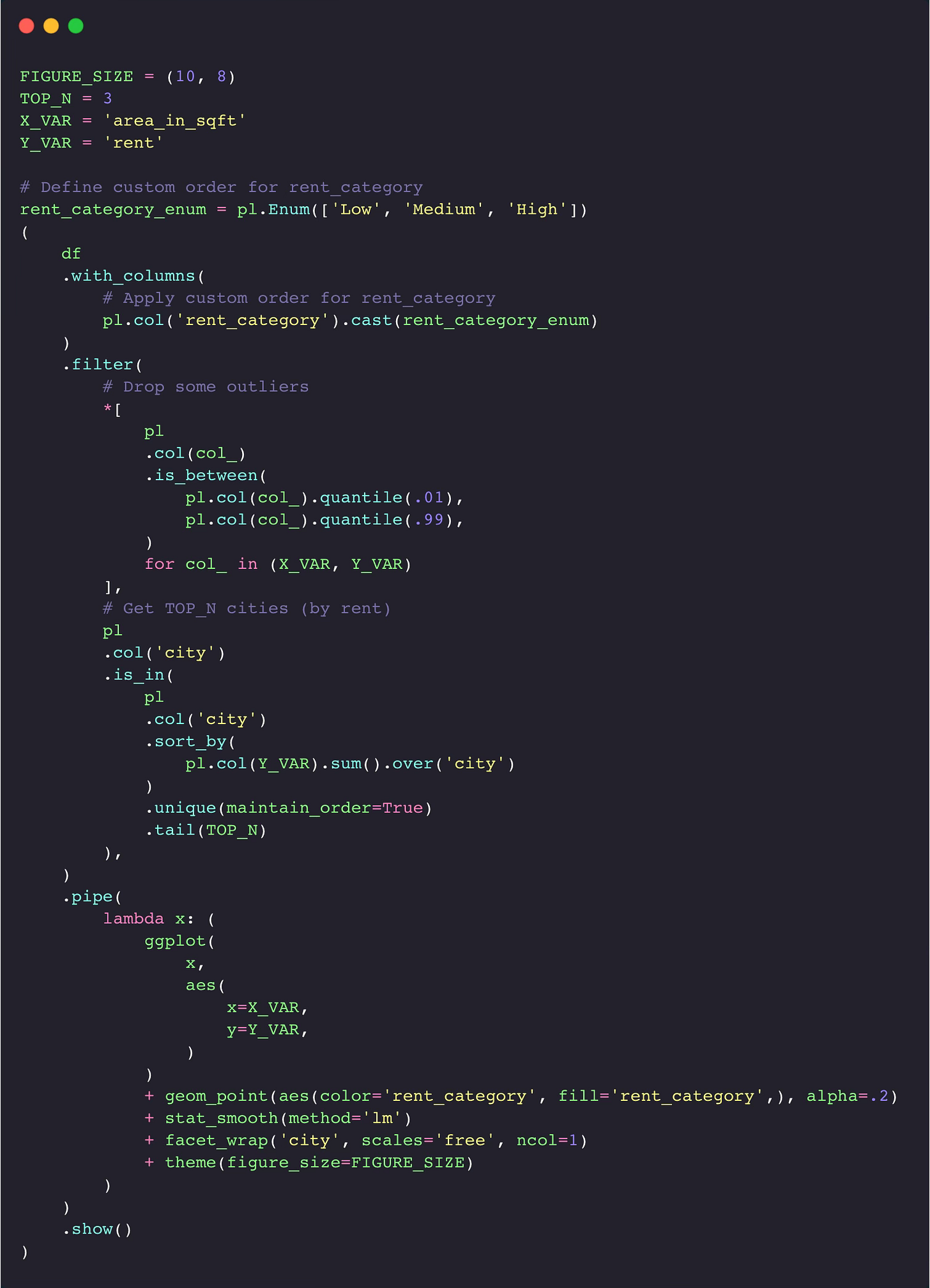The height and width of the screenshot is (1288, 930).
Task: Click the green maximize window dot
Action: (76, 26)
